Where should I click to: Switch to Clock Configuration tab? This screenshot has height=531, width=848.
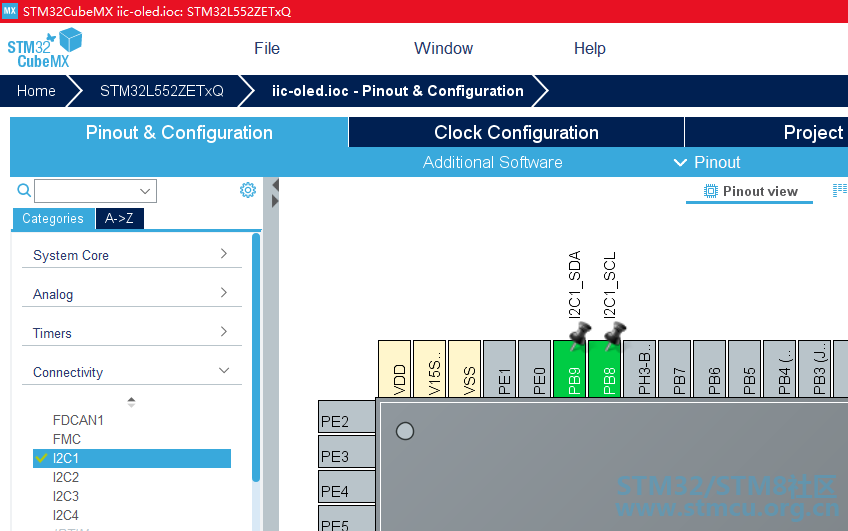[x=516, y=132]
